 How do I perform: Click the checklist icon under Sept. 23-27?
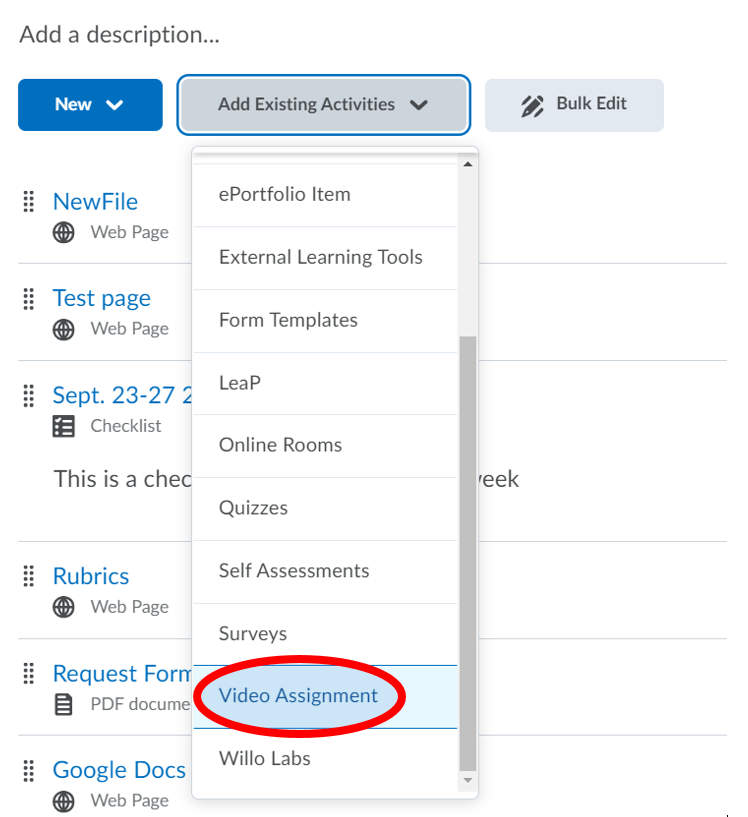(64, 426)
